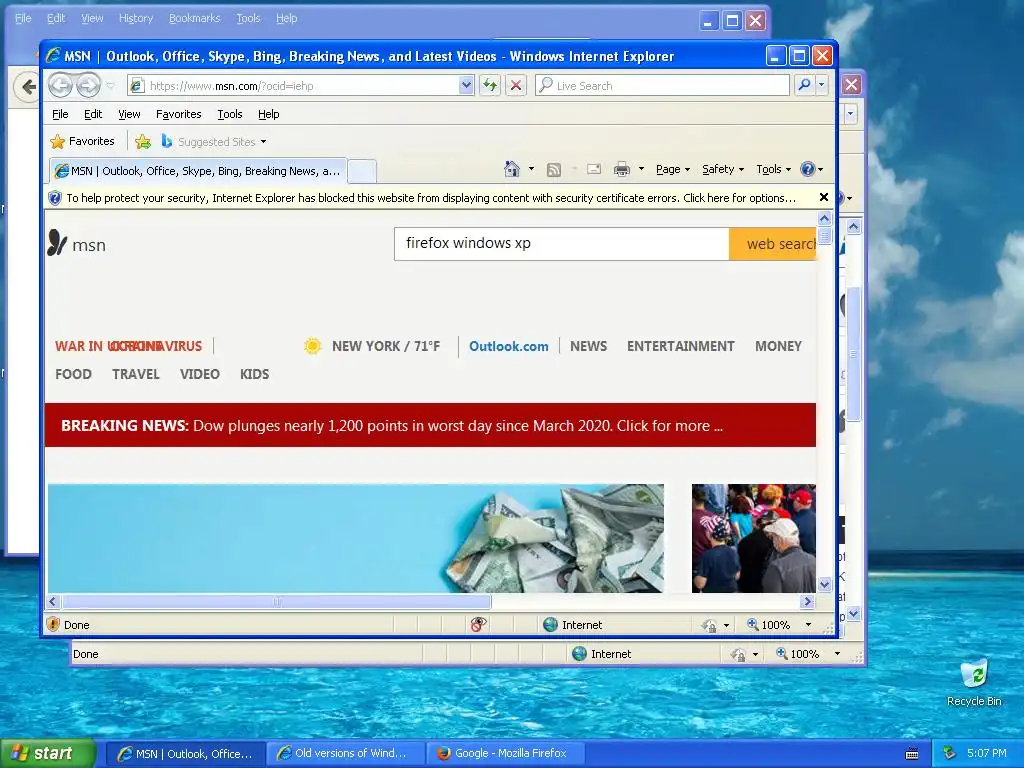
Task: Click the RSS feeds icon
Action: [x=554, y=170]
